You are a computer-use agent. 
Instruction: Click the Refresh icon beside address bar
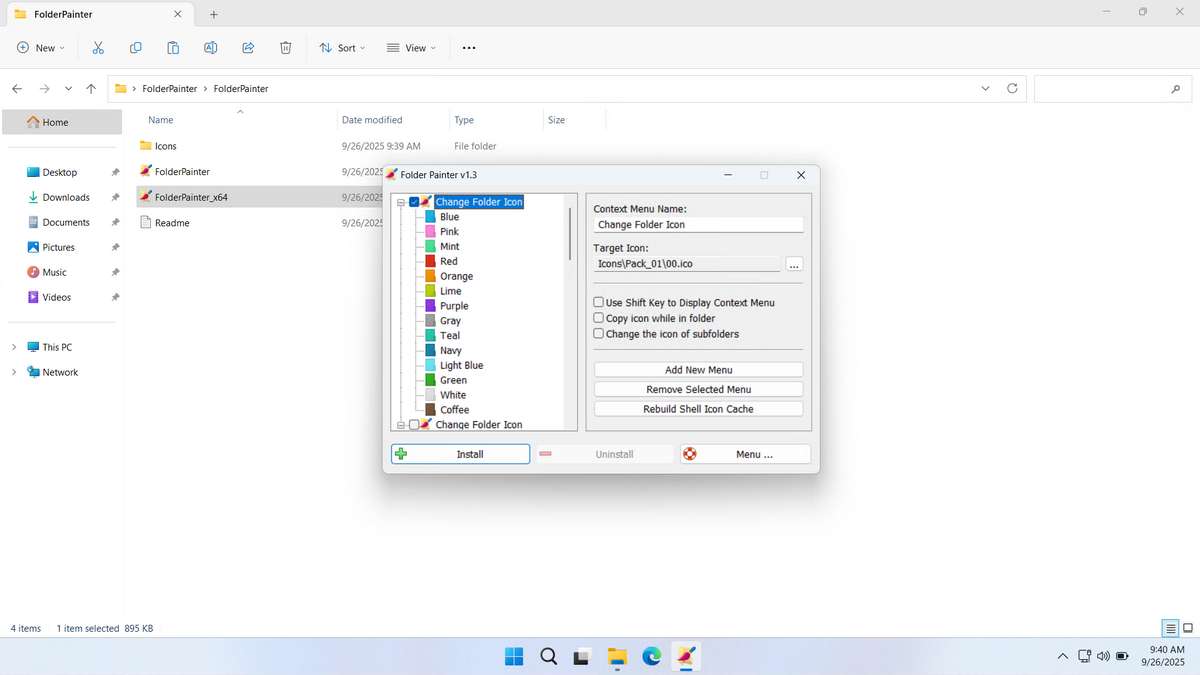(x=1012, y=88)
